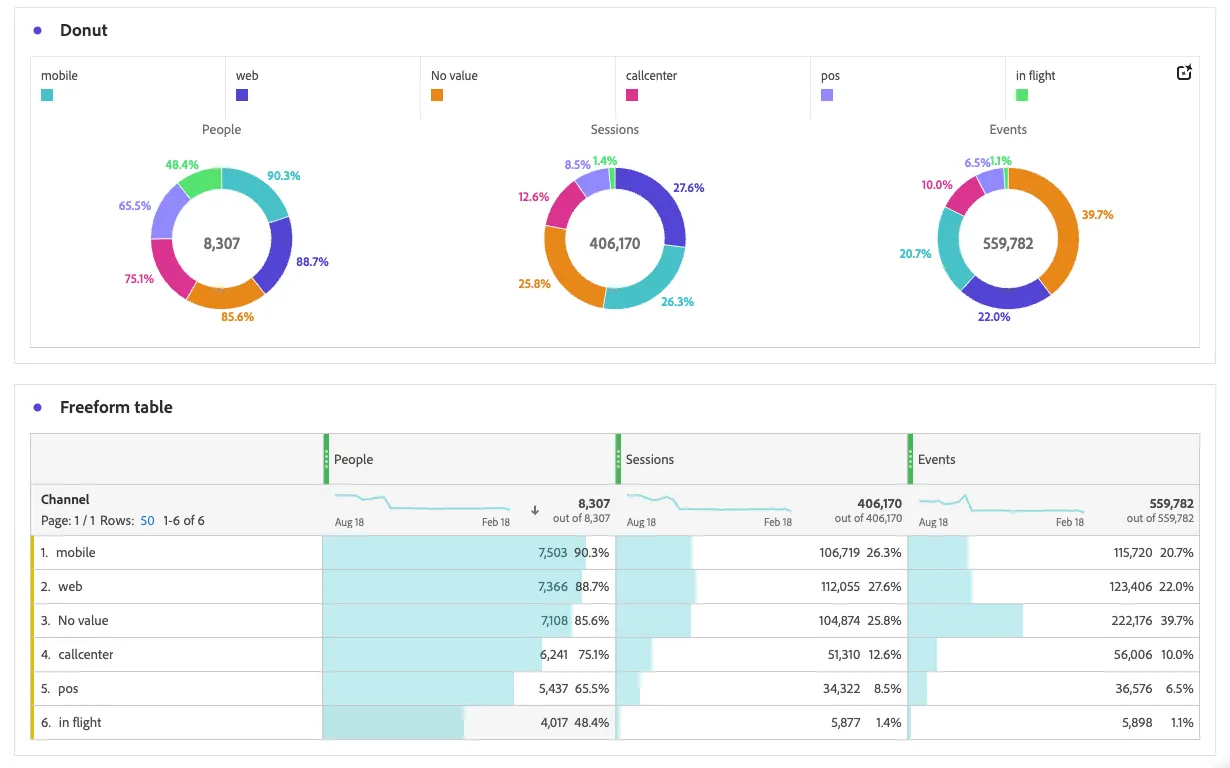Viewport: 1230px width, 768px height.
Task: Grab the green handle on the Sessions column header
Action: coord(618,459)
